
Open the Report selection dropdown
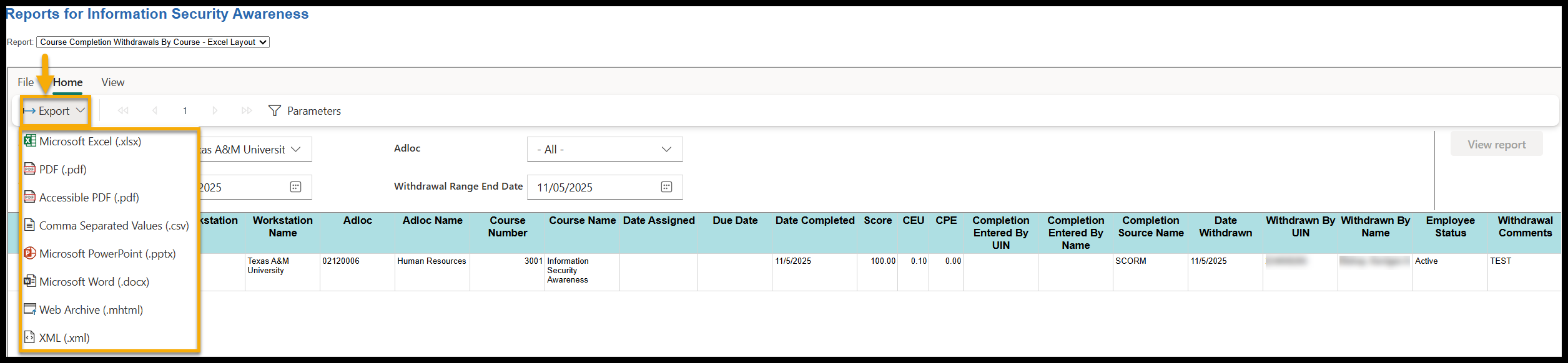point(153,42)
